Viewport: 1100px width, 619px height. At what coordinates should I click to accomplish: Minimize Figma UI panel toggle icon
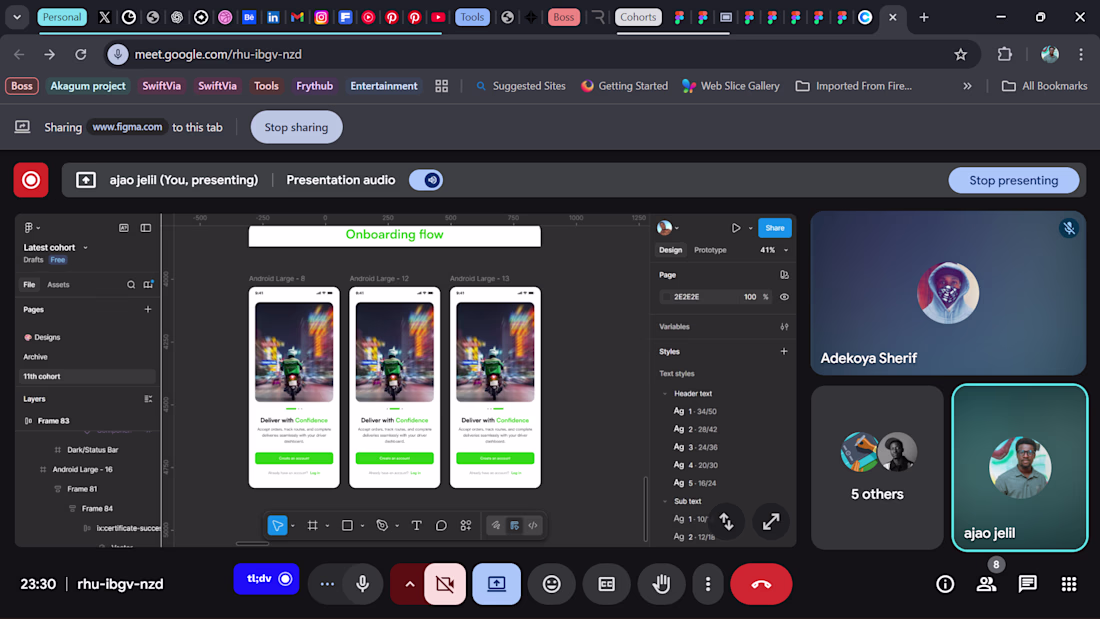coord(123,227)
